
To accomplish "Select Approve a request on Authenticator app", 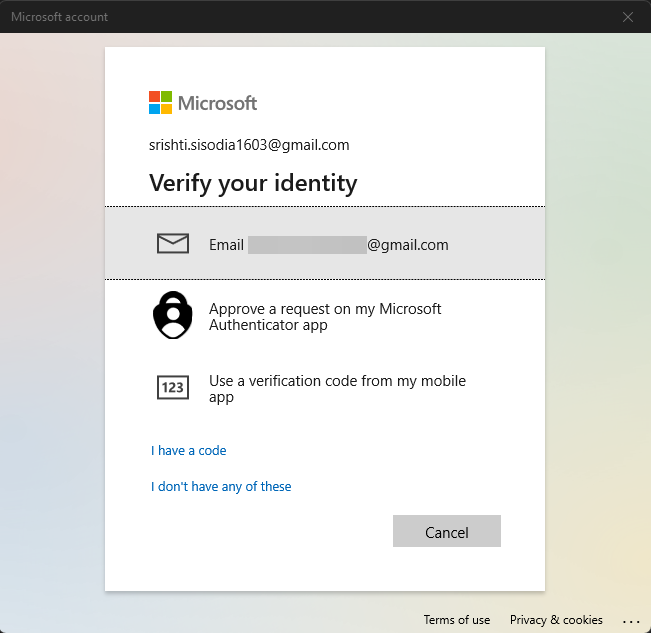I will tap(325, 316).
